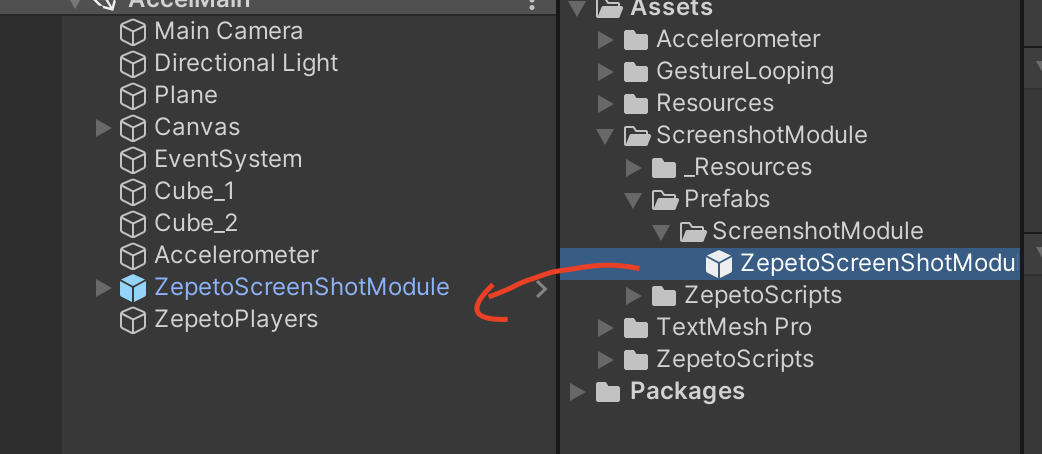1042x454 pixels.
Task: Select the Plane object
Action: 185,96
